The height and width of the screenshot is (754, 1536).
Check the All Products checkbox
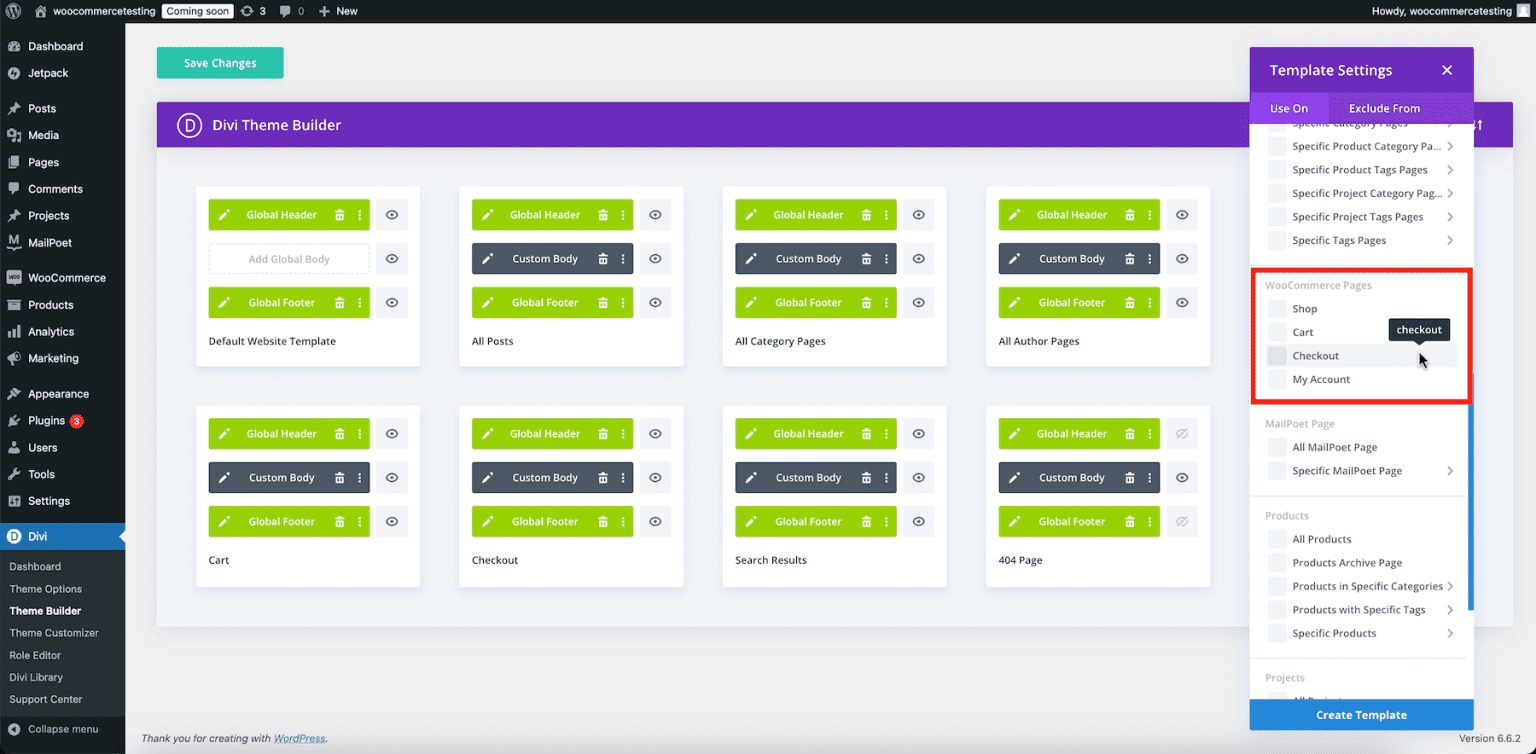(1277, 539)
